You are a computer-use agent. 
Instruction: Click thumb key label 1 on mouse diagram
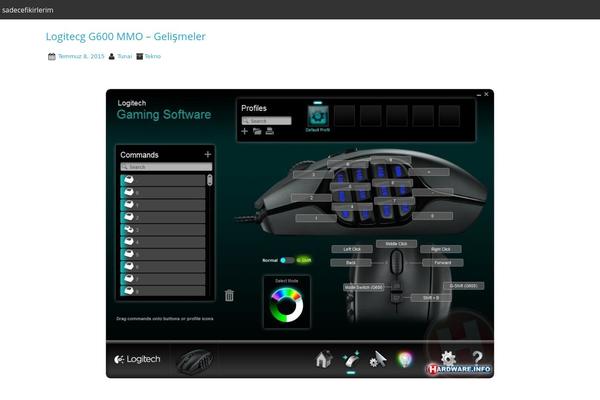(x=316, y=218)
